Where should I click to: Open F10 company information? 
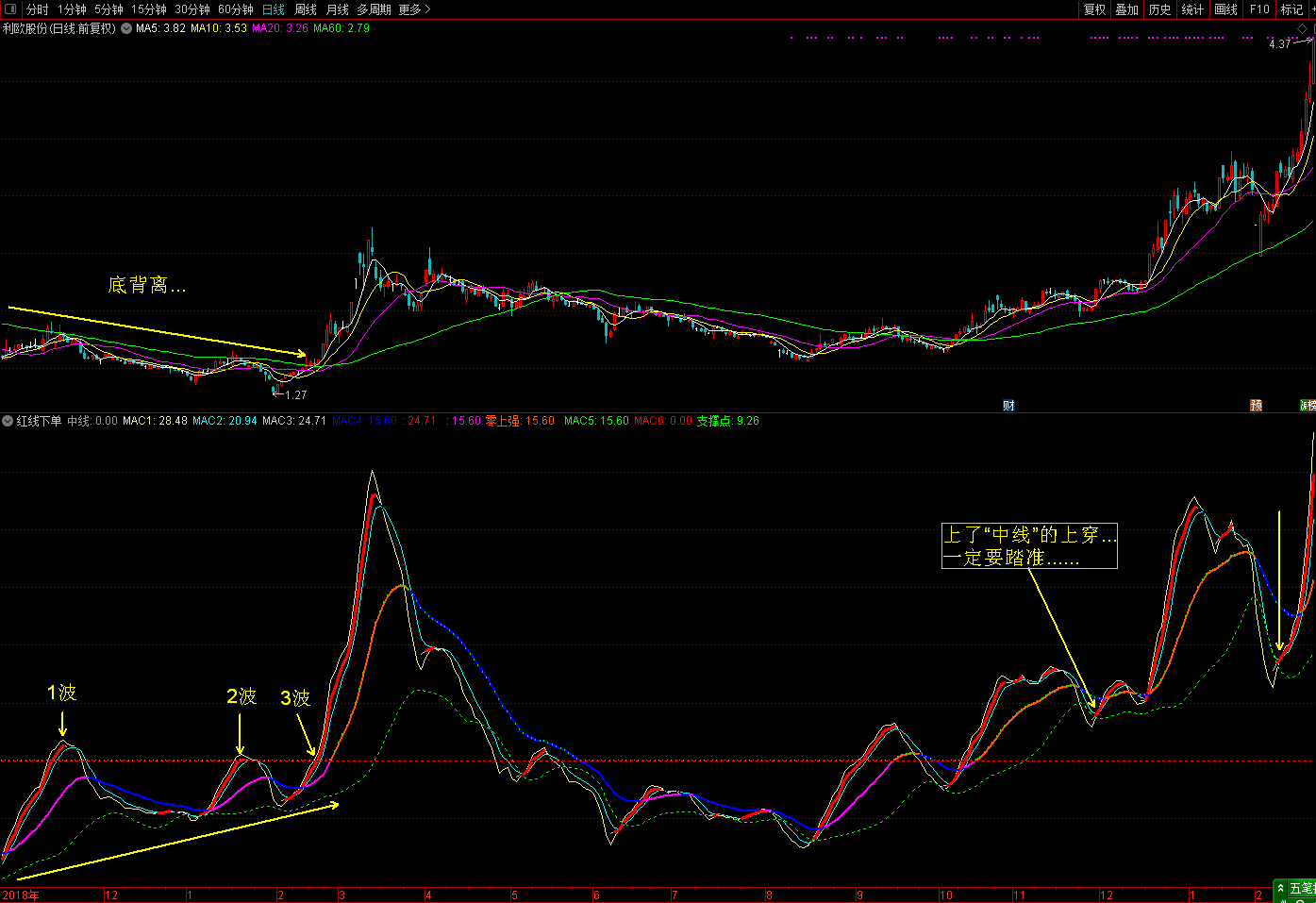click(x=1259, y=9)
